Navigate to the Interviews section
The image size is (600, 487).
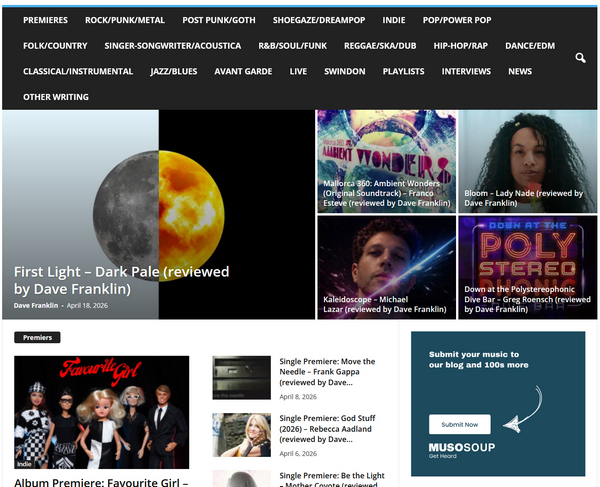466,72
